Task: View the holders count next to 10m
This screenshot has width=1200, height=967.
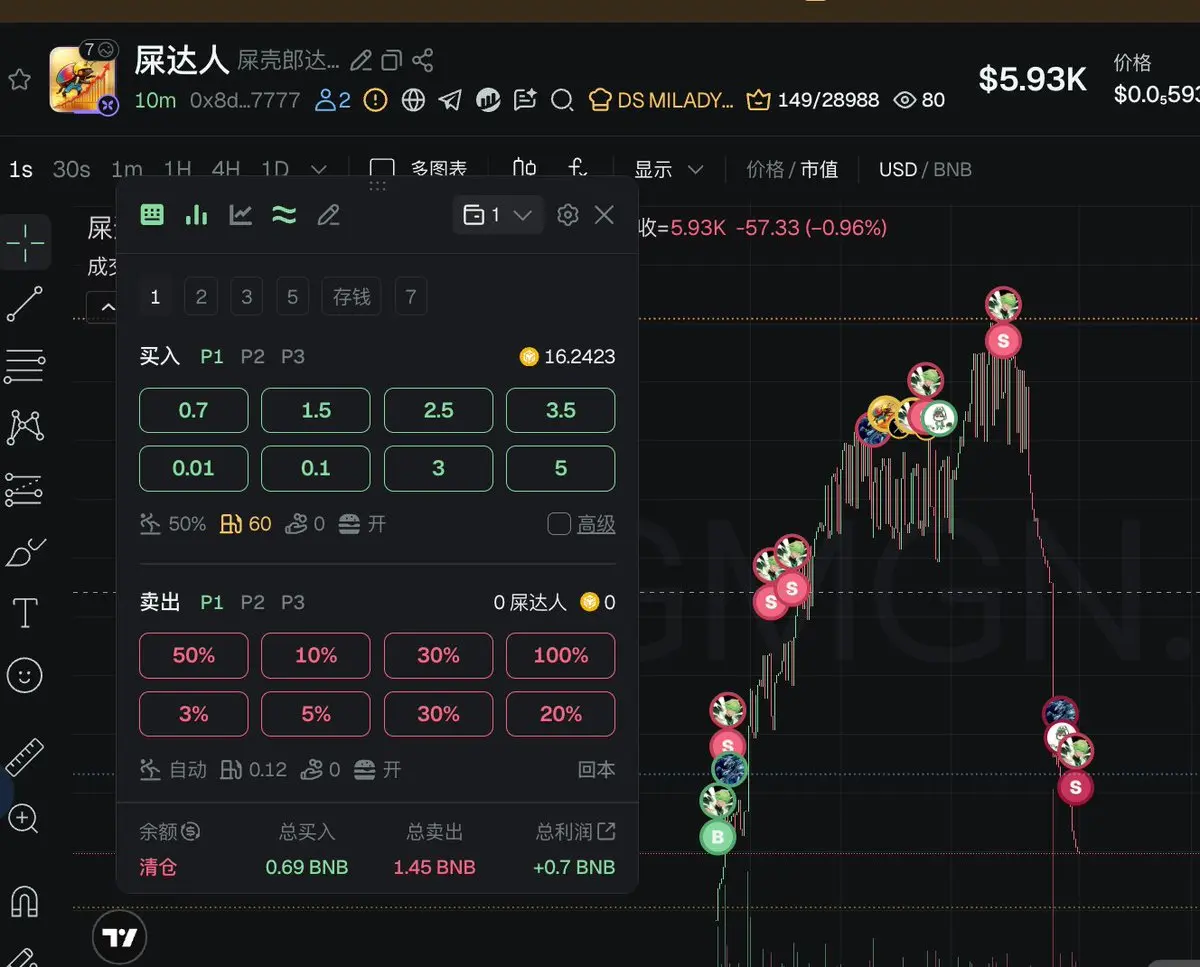Action: point(333,100)
